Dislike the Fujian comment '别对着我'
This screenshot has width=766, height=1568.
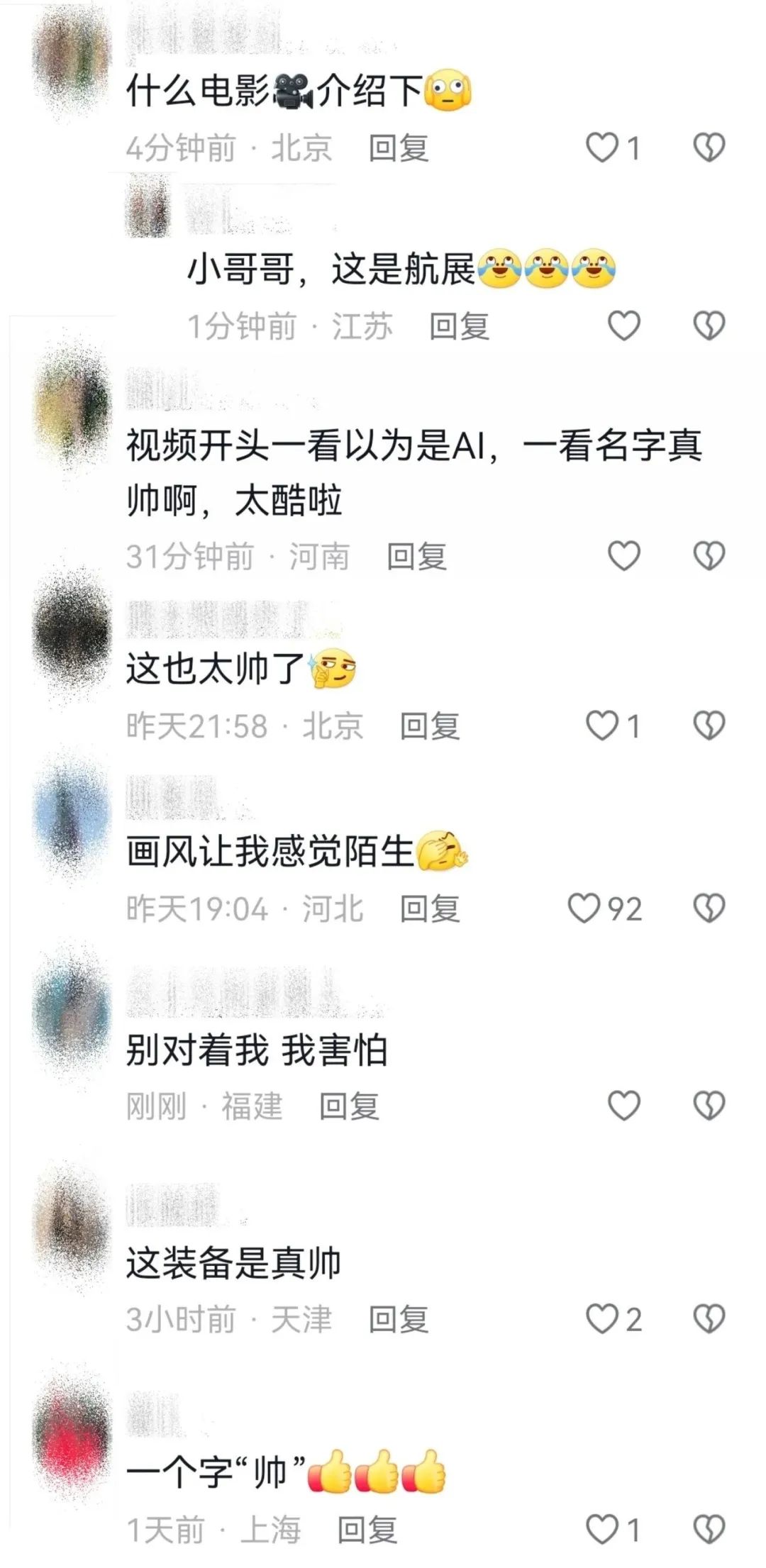pyautogui.click(x=709, y=1106)
